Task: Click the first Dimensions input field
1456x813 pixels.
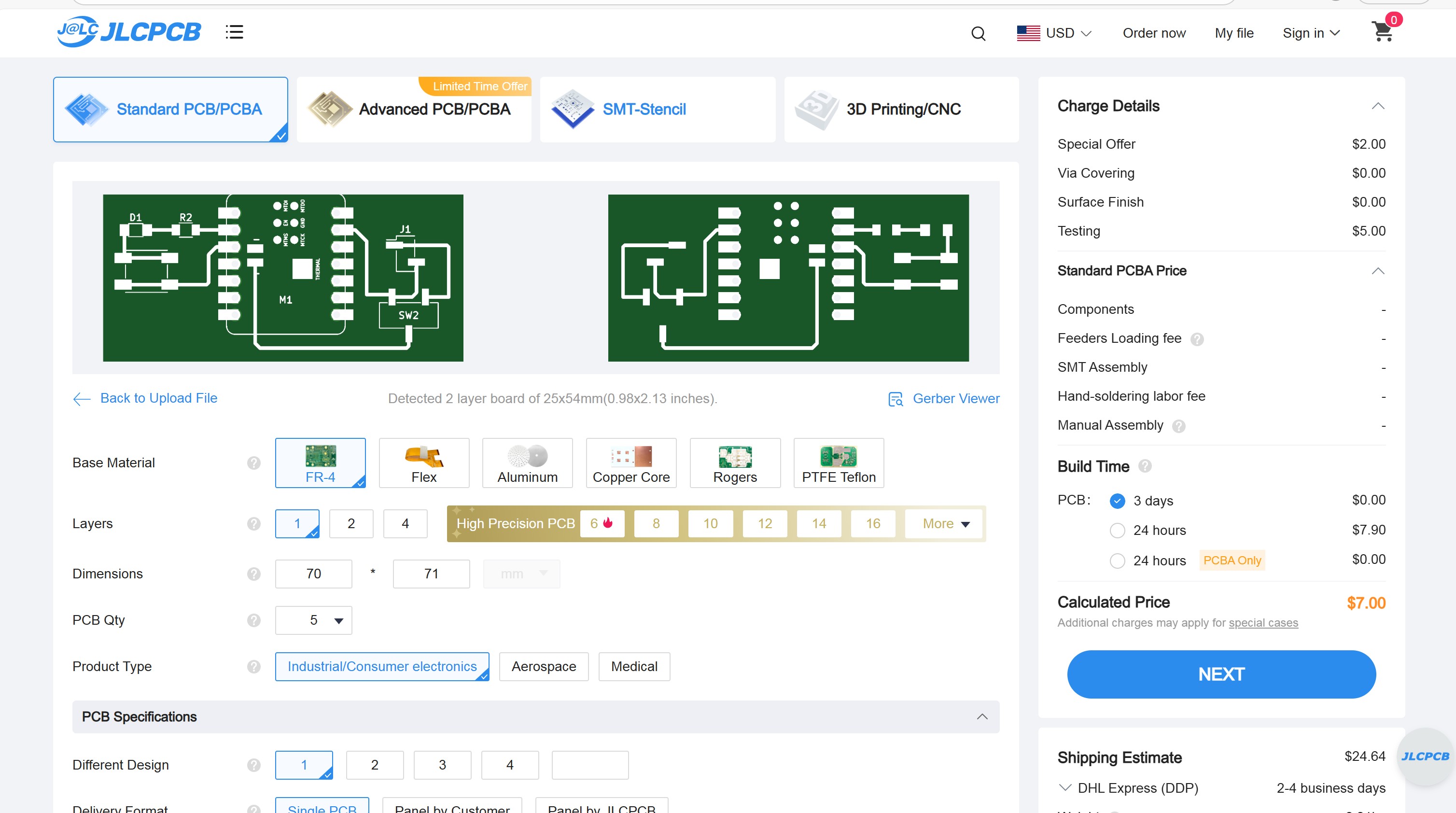Action: pos(314,574)
